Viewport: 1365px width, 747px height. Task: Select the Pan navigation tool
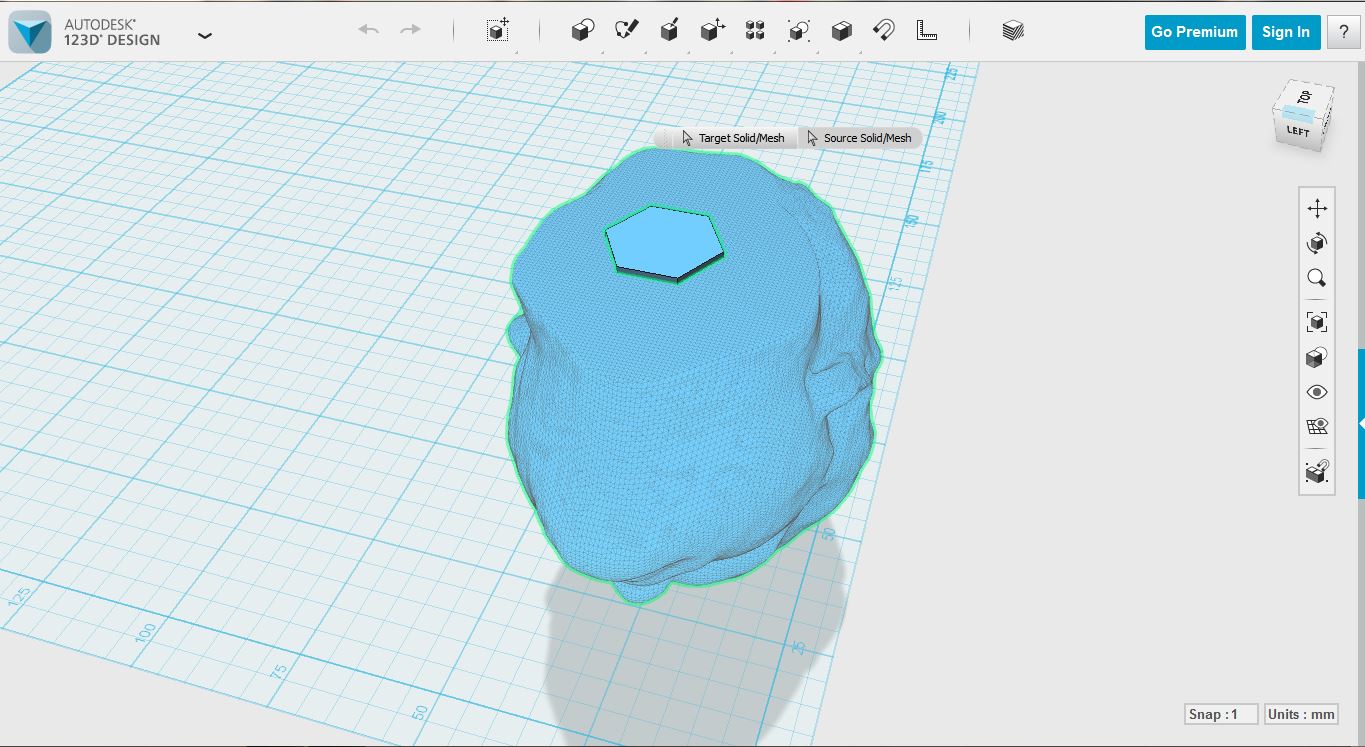tap(1317, 208)
